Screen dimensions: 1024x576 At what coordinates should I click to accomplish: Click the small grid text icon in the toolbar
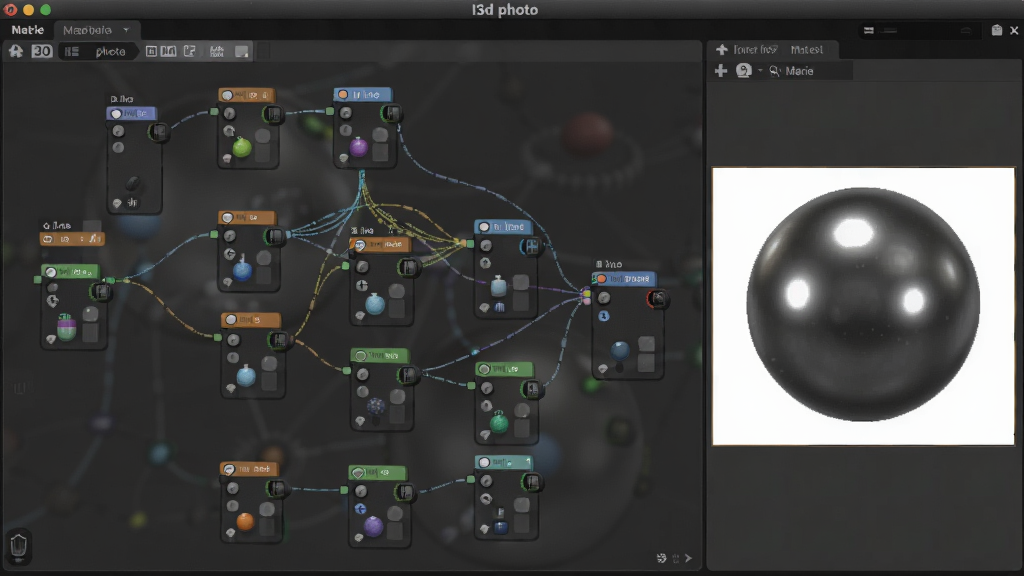click(x=217, y=51)
